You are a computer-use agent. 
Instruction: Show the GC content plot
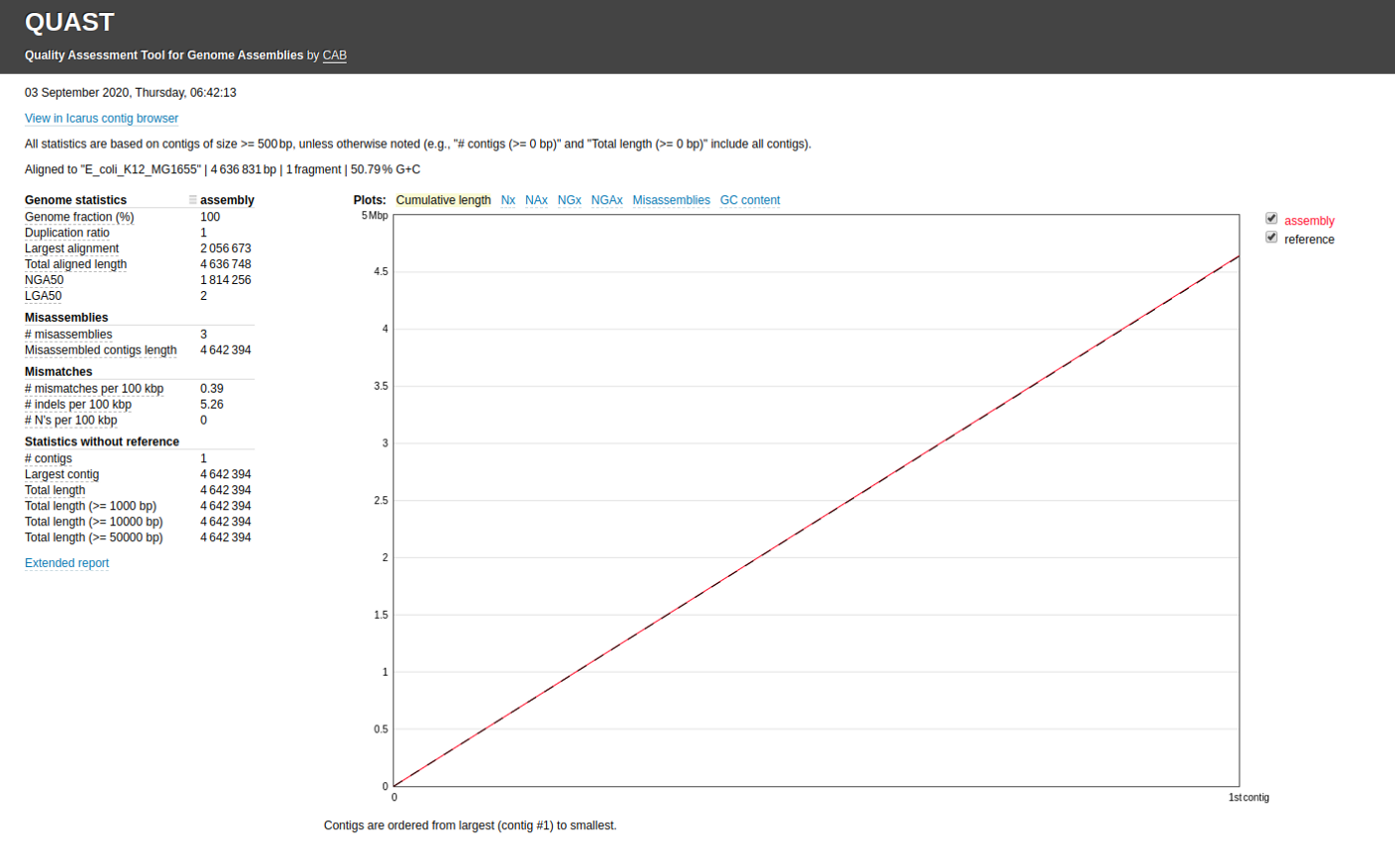(749, 199)
